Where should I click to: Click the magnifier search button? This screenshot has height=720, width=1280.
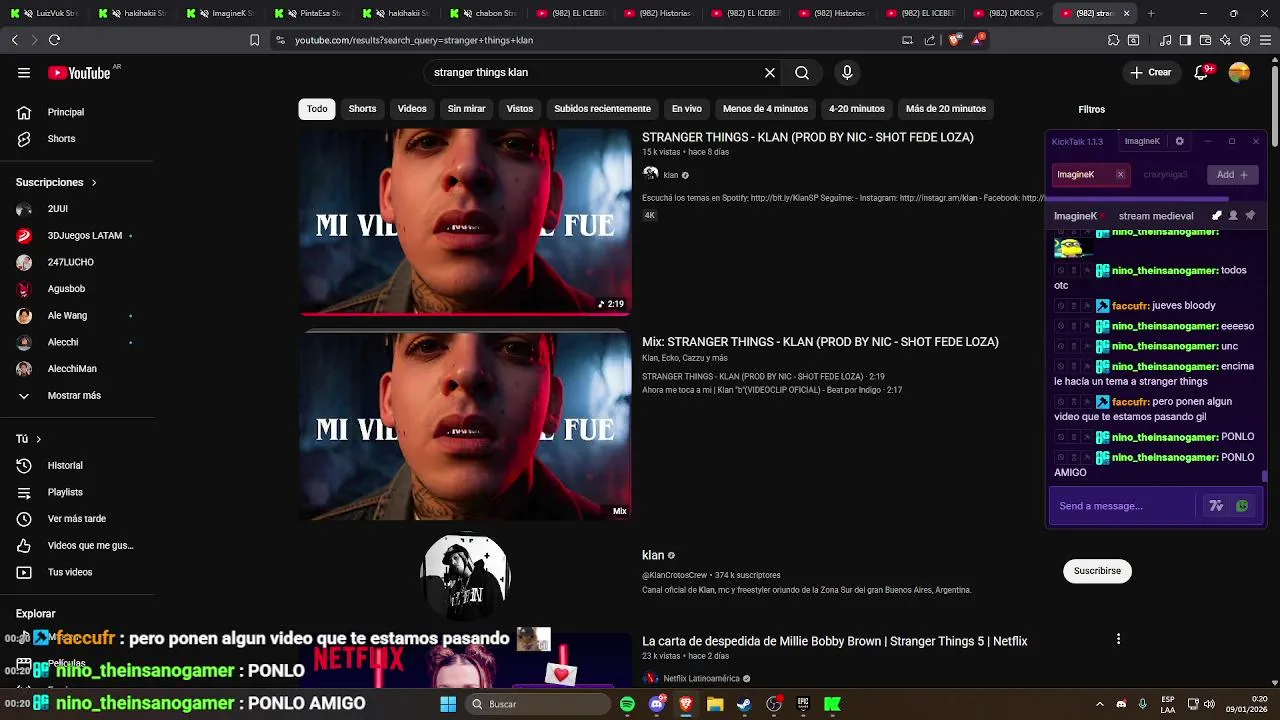pos(802,72)
